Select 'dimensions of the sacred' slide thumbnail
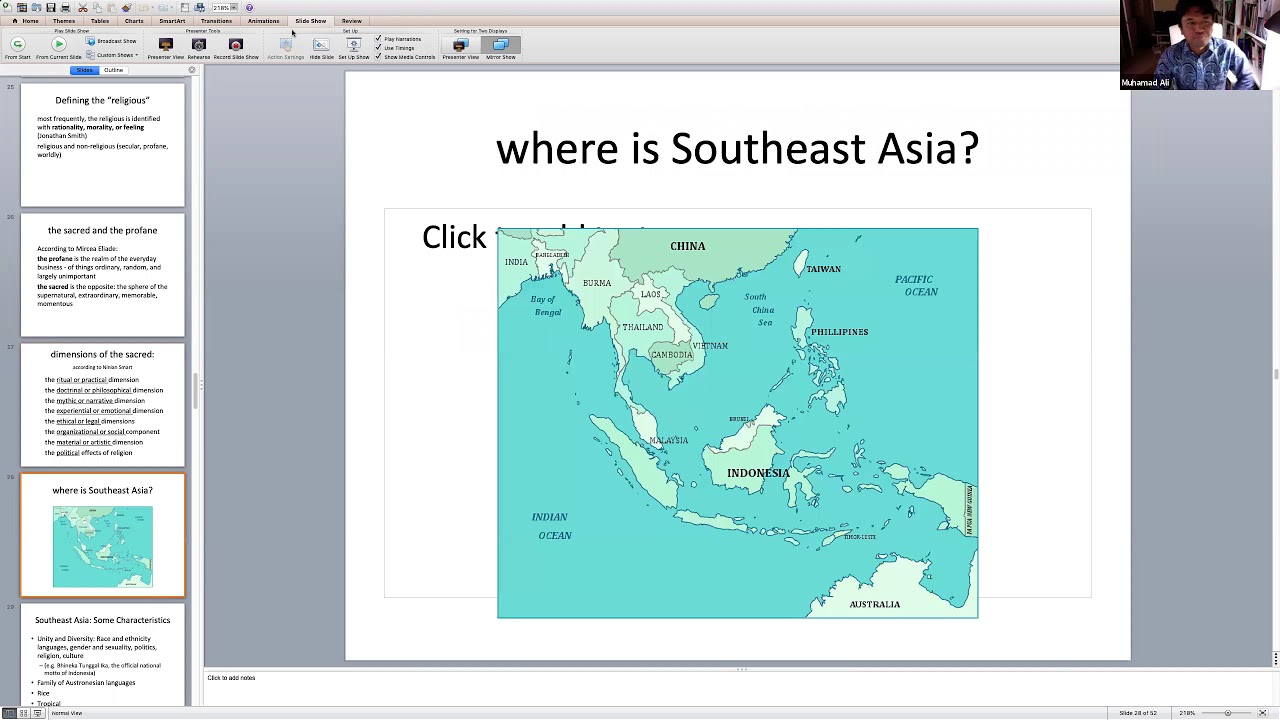1280x720 pixels. coord(103,406)
